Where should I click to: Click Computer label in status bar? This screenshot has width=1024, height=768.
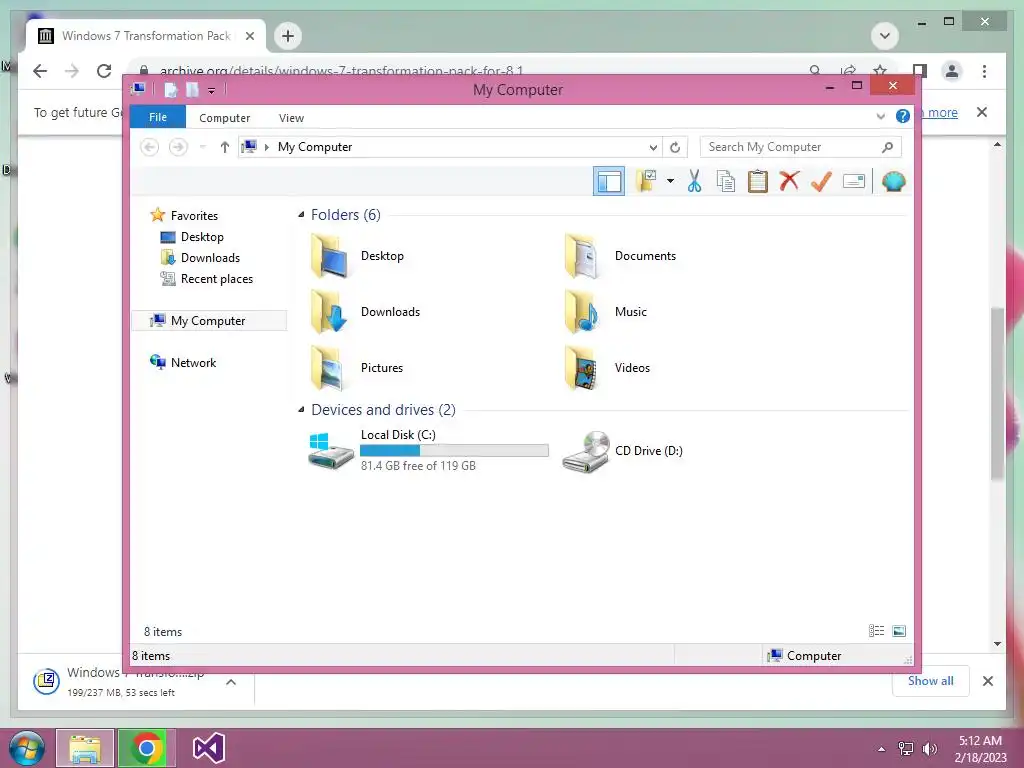pyautogui.click(x=814, y=656)
